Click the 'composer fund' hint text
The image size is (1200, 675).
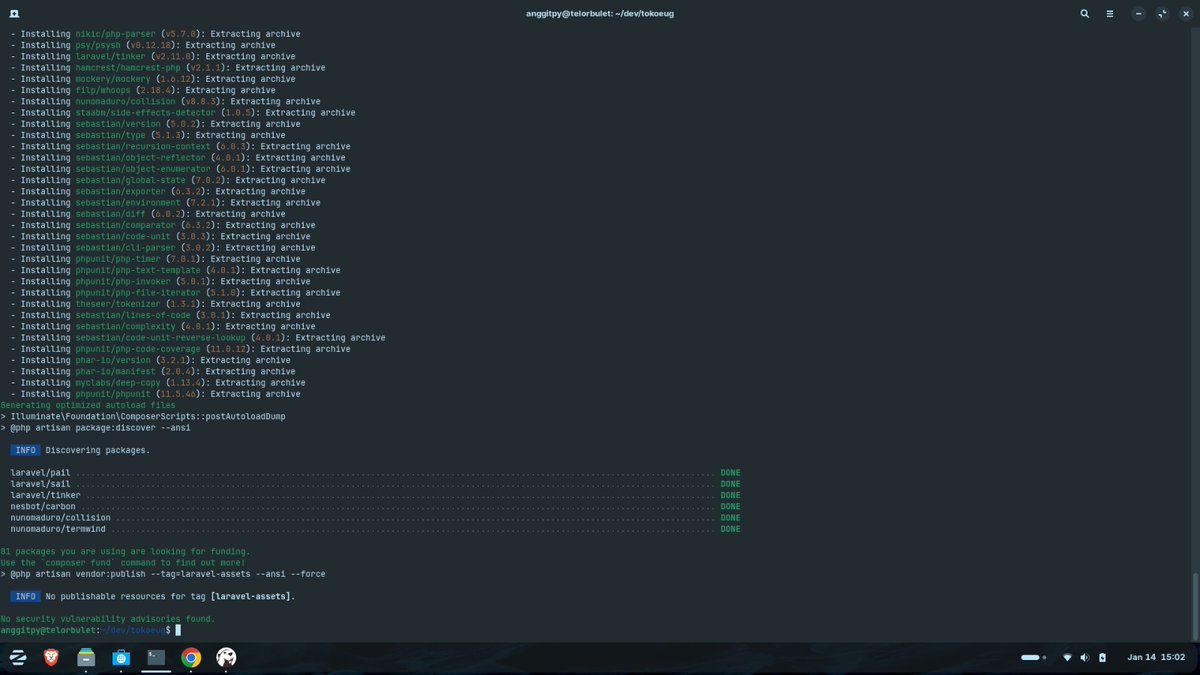tap(68, 562)
